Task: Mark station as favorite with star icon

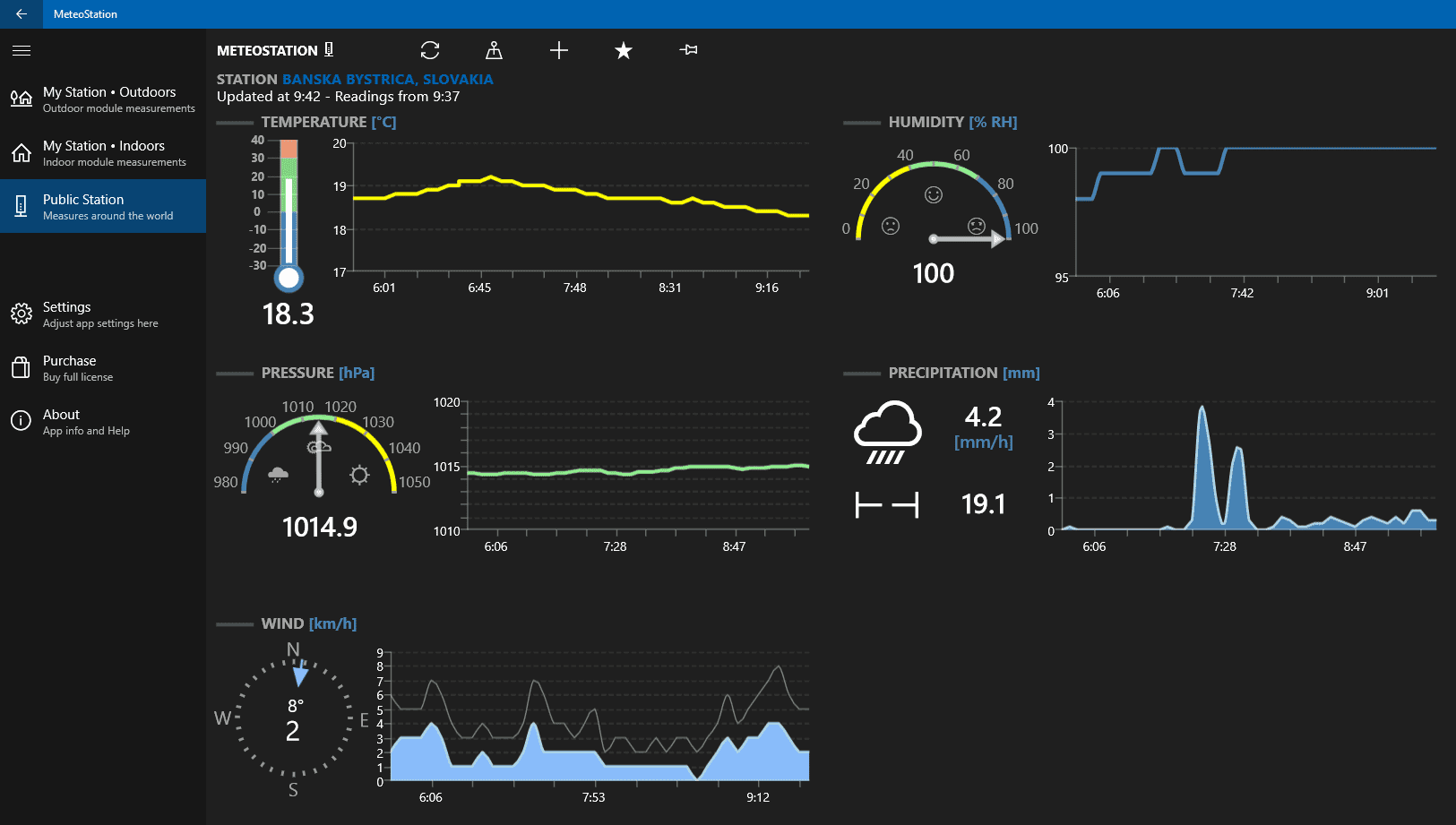Action: 624,50
